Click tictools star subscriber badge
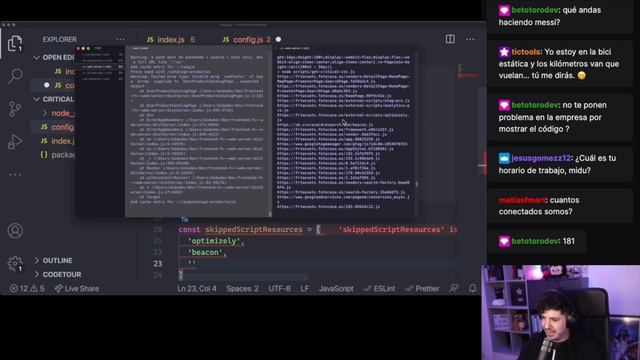 coord(504,52)
